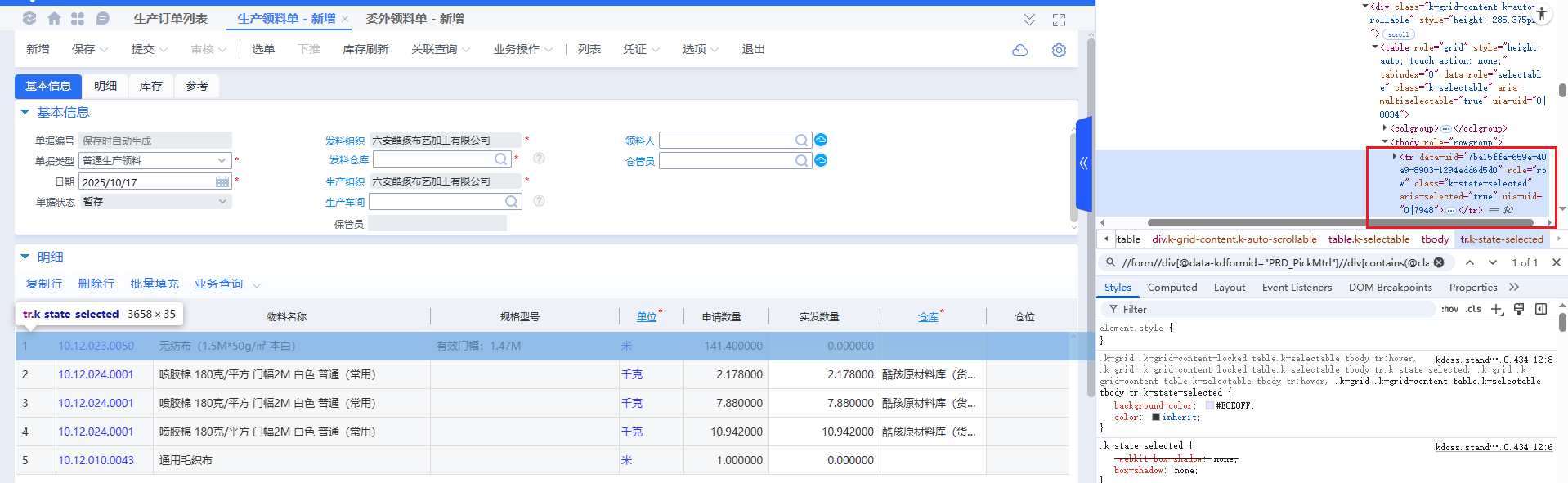Expand the colgroup node in DOM tree
Image resolution: width=1568 pixels, height=483 pixels.
pyautogui.click(x=1385, y=128)
